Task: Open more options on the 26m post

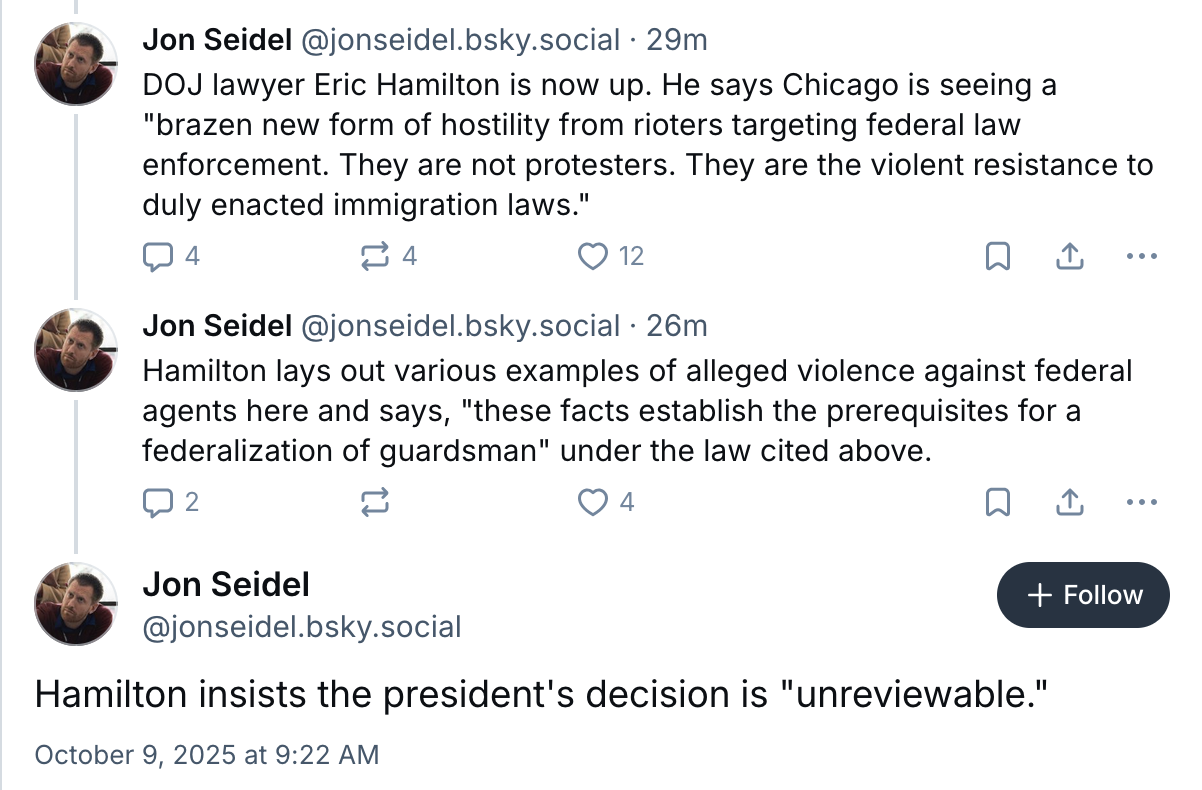Action: 1140,501
